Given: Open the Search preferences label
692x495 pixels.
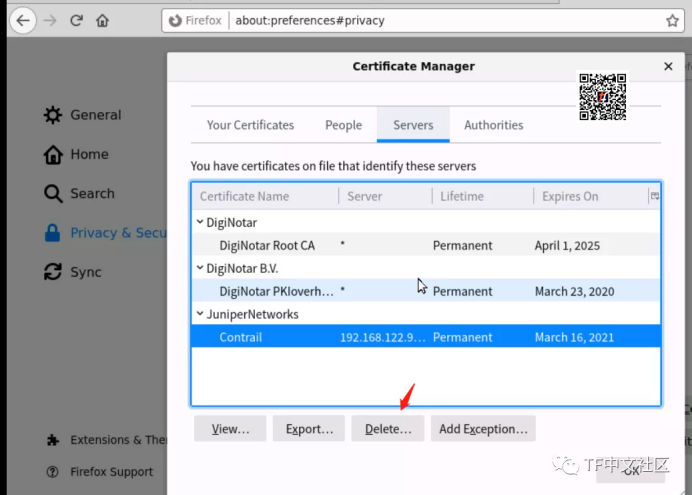Looking at the screenshot, I should pos(93,193).
